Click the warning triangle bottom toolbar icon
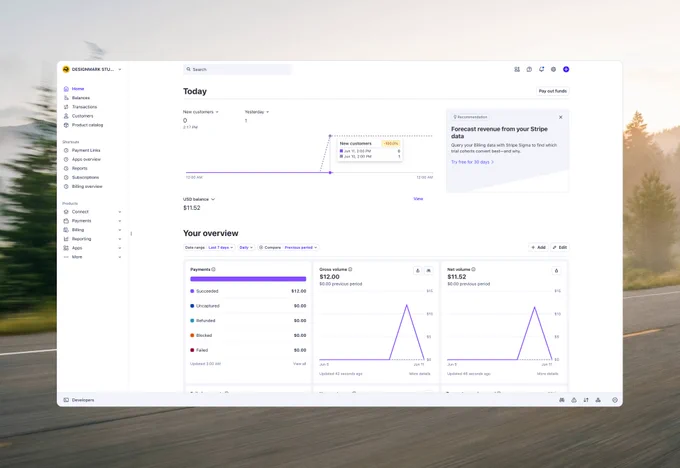This screenshot has width=680, height=468. coord(574,400)
